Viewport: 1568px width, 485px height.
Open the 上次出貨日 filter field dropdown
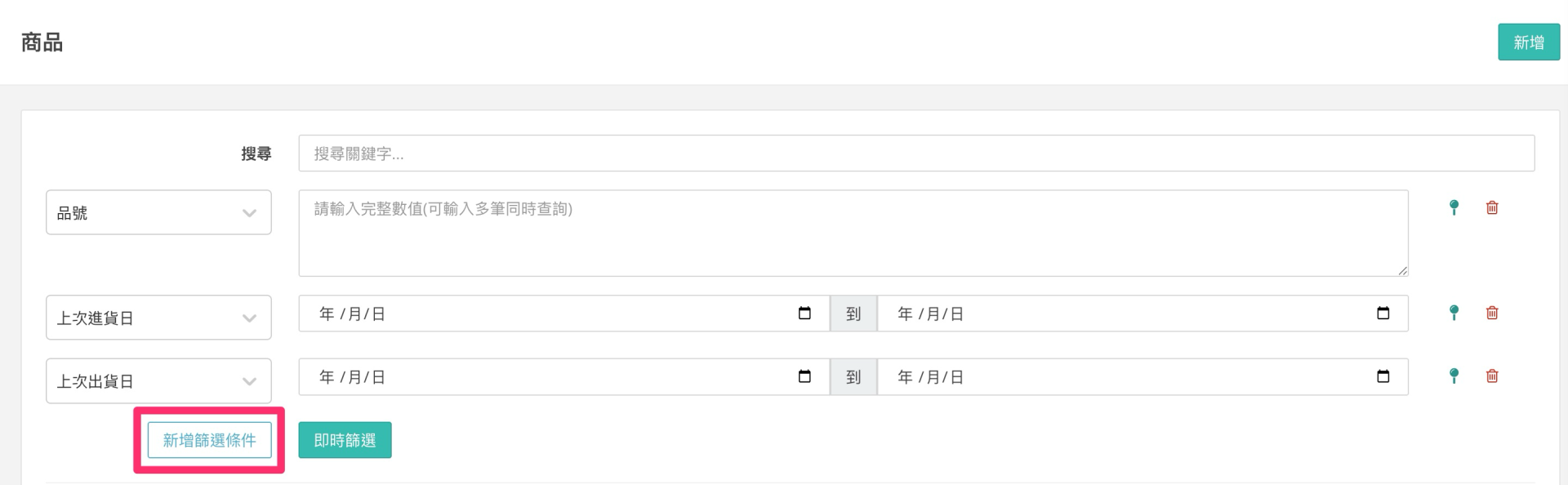(x=158, y=380)
